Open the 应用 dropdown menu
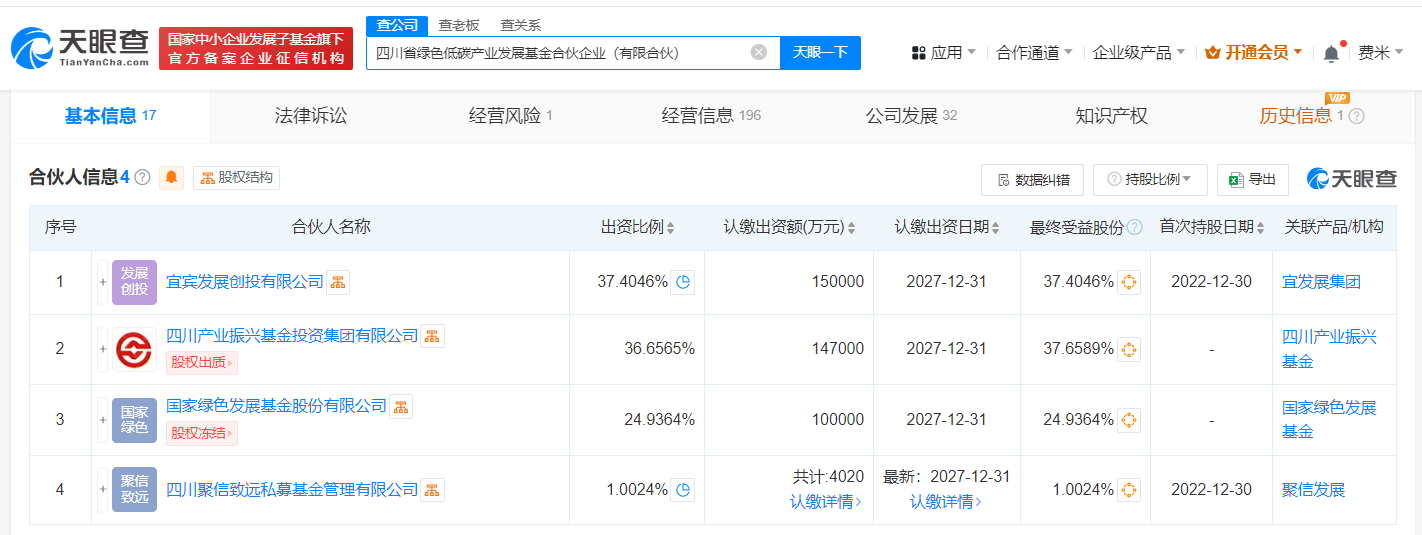Viewport: 1422px width, 535px height. 944,53
